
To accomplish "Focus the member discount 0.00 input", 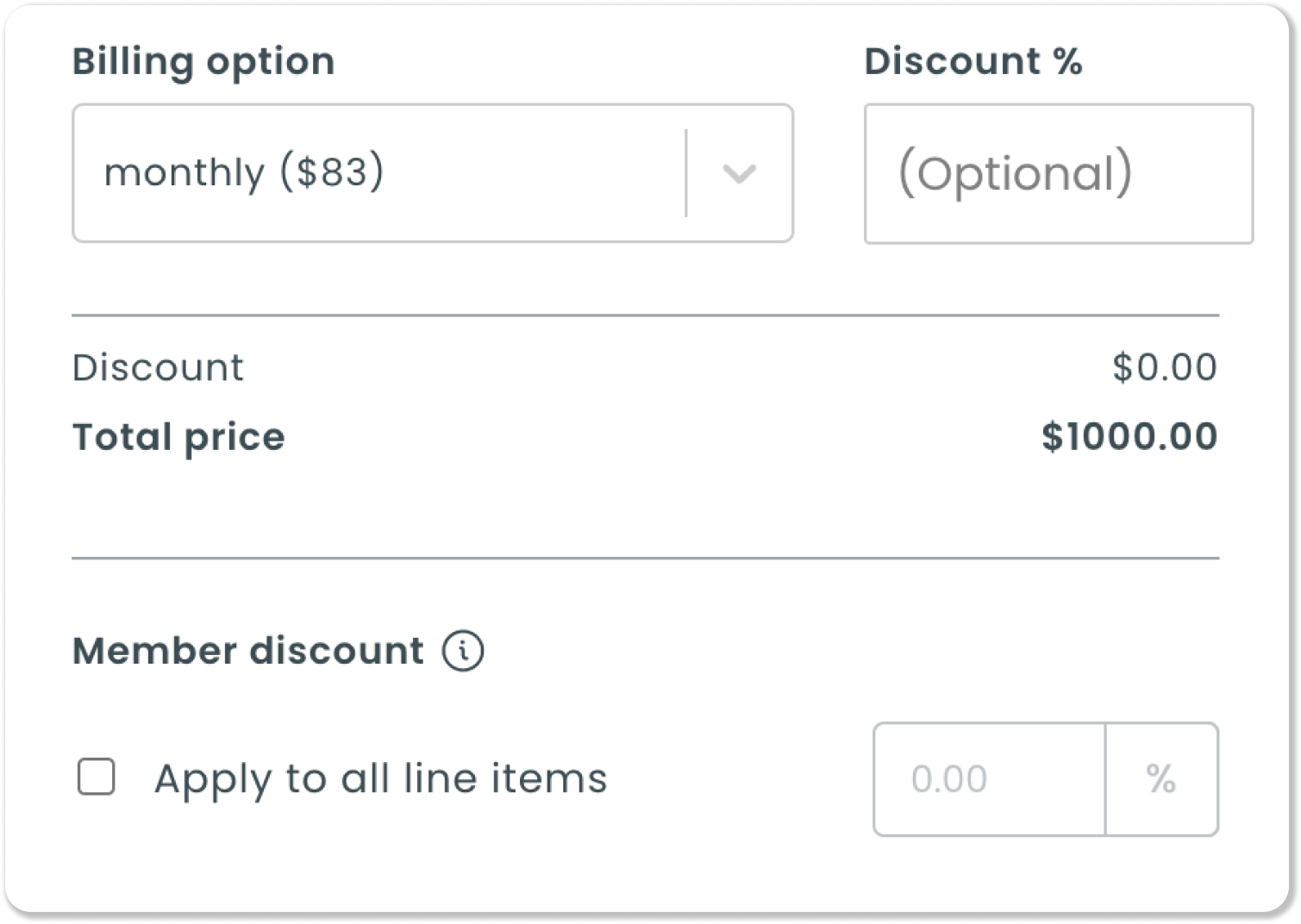I will pyautogui.click(x=989, y=779).
